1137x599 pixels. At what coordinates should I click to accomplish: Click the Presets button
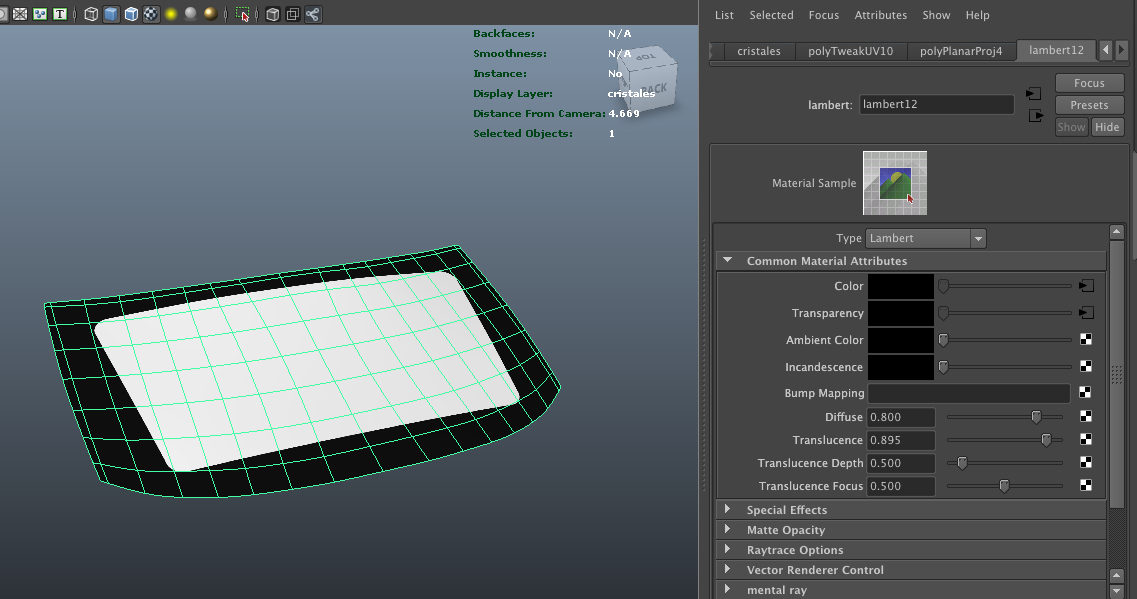click(1089, 105)
